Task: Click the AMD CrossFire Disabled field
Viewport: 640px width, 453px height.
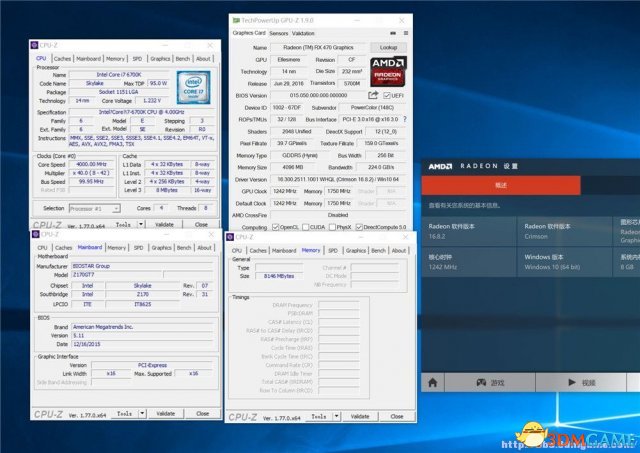Action: pos(338,215)
